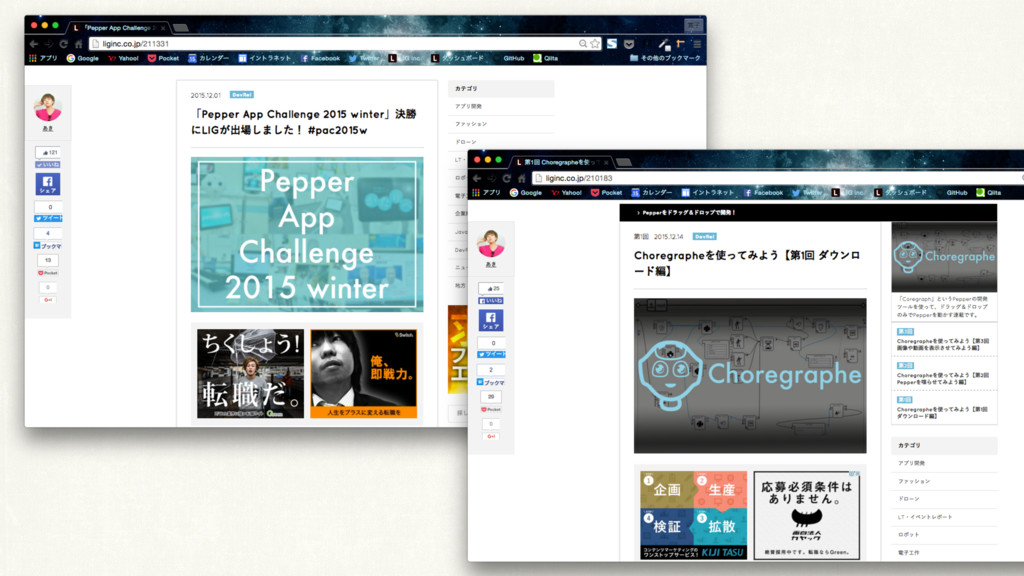Click Home icon in Pepper App Challenge window

point(78,44)
